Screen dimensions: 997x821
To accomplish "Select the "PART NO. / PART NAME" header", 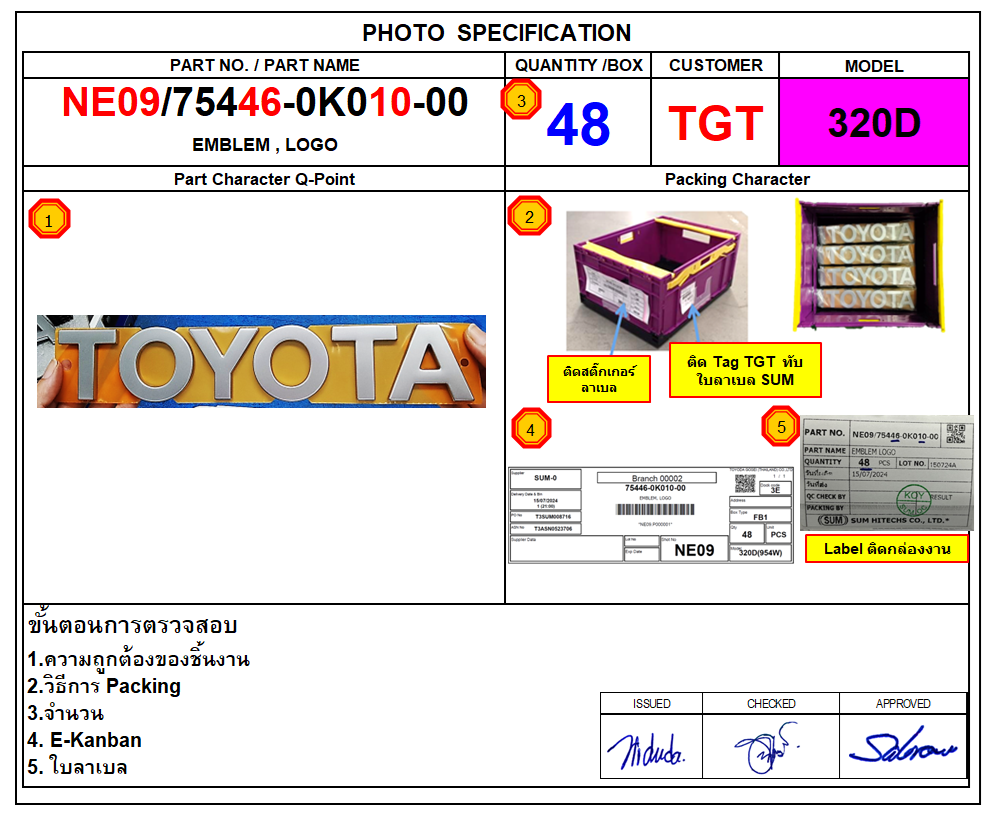I will [265, 65].
